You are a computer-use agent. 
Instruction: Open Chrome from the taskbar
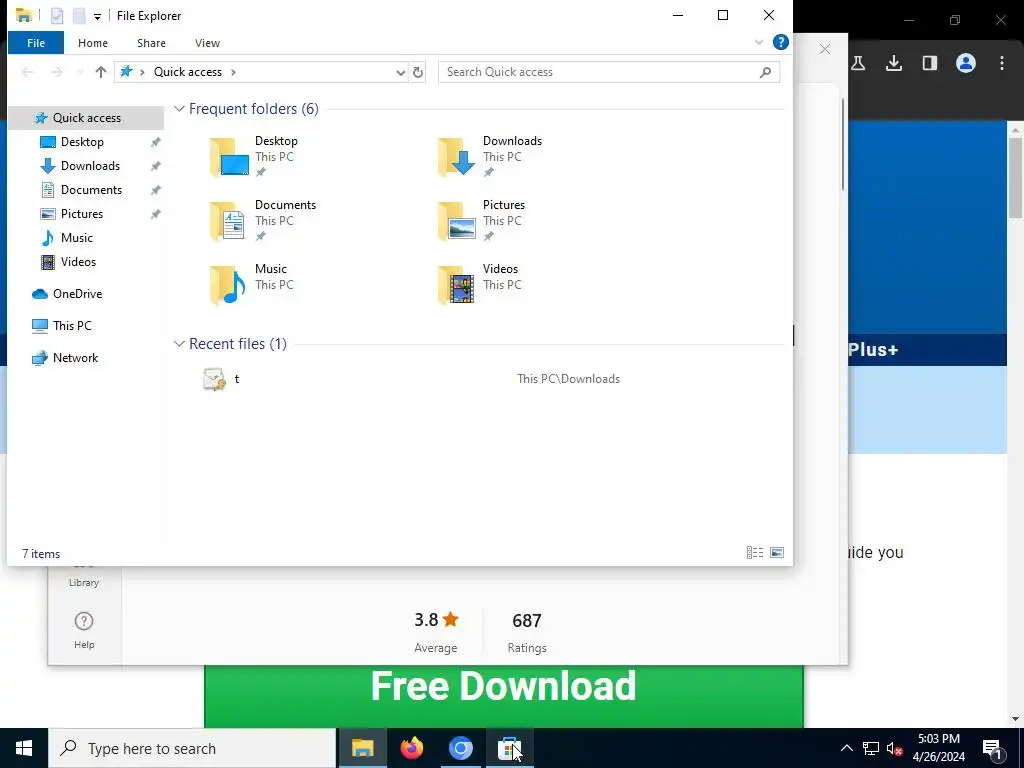coord(460,748)
